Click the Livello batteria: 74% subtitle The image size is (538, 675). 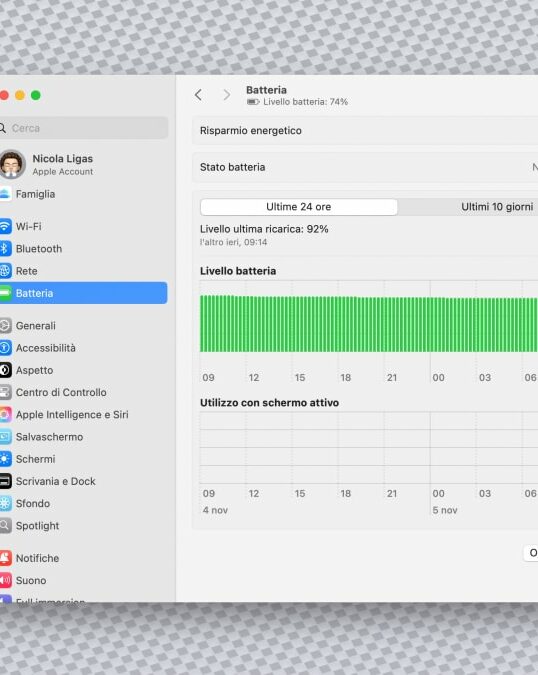[305, 102]
